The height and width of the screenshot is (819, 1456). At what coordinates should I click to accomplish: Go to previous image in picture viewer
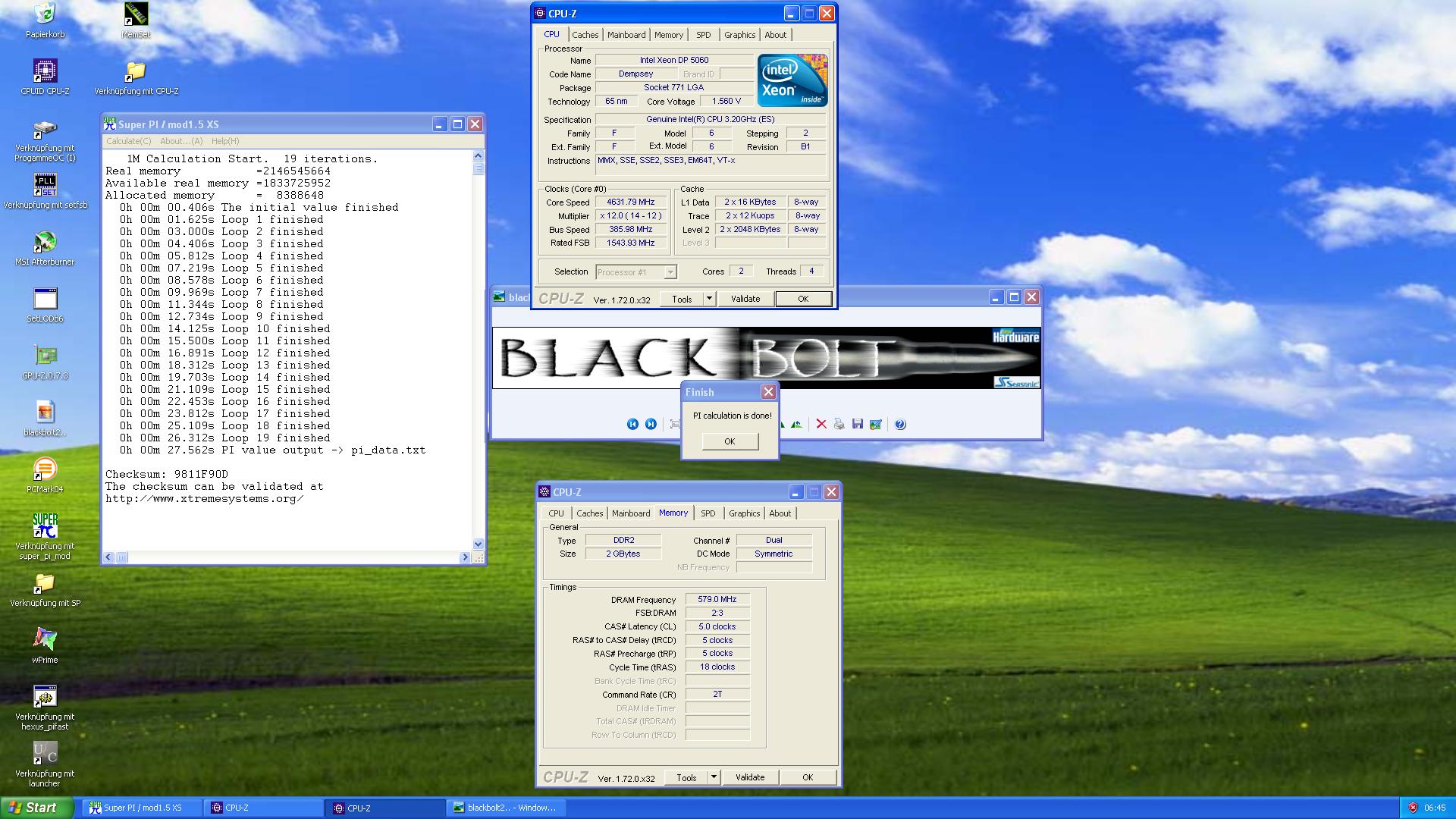click(x=632, y=425)
